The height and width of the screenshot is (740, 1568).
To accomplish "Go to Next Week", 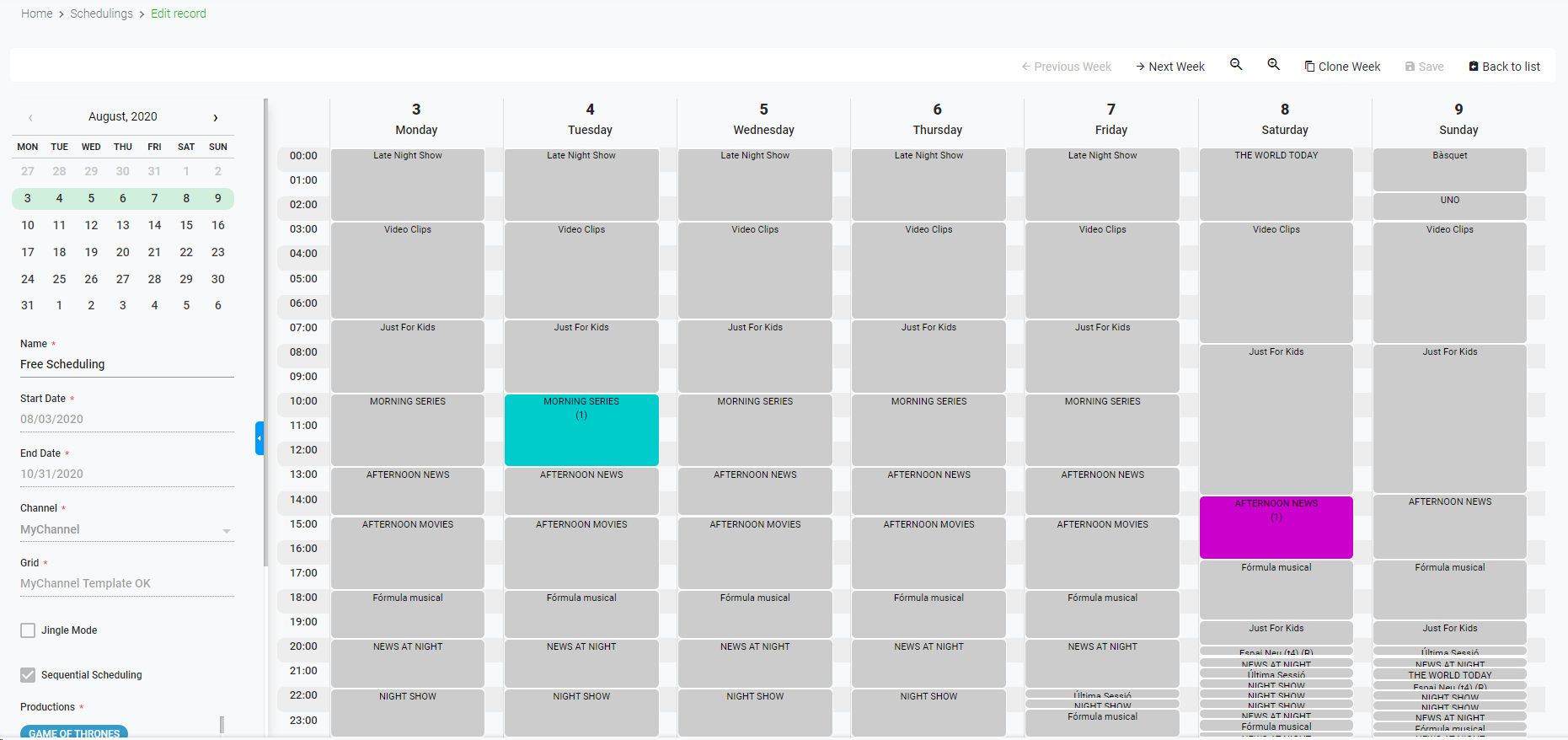I will (x=1169, y=67).
